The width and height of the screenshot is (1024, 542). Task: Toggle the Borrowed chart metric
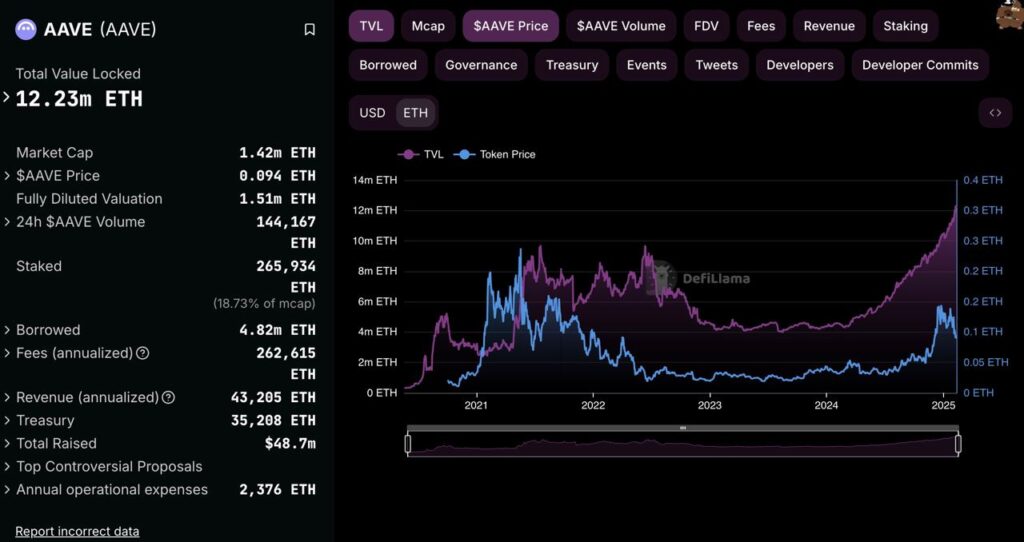[388, 65]
